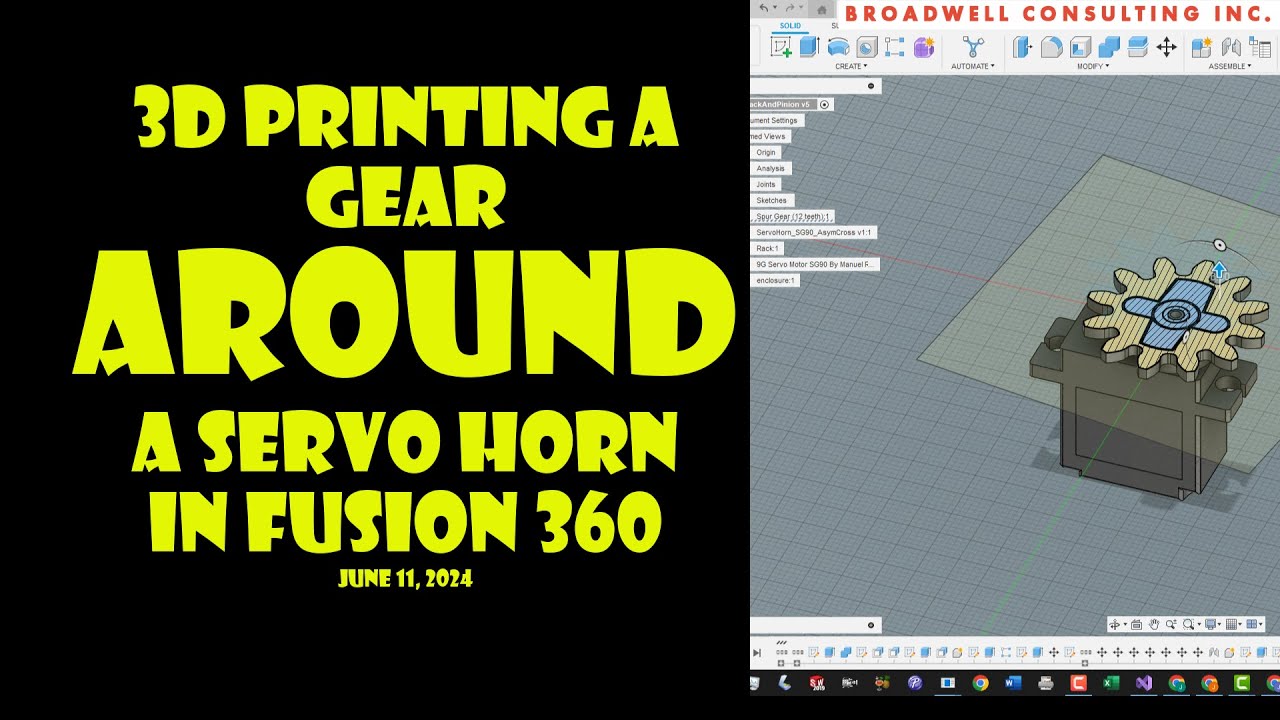Select the Rectangular Pattern tool
This screenshot has width=1280, height=720.
(x=895, y=47)
